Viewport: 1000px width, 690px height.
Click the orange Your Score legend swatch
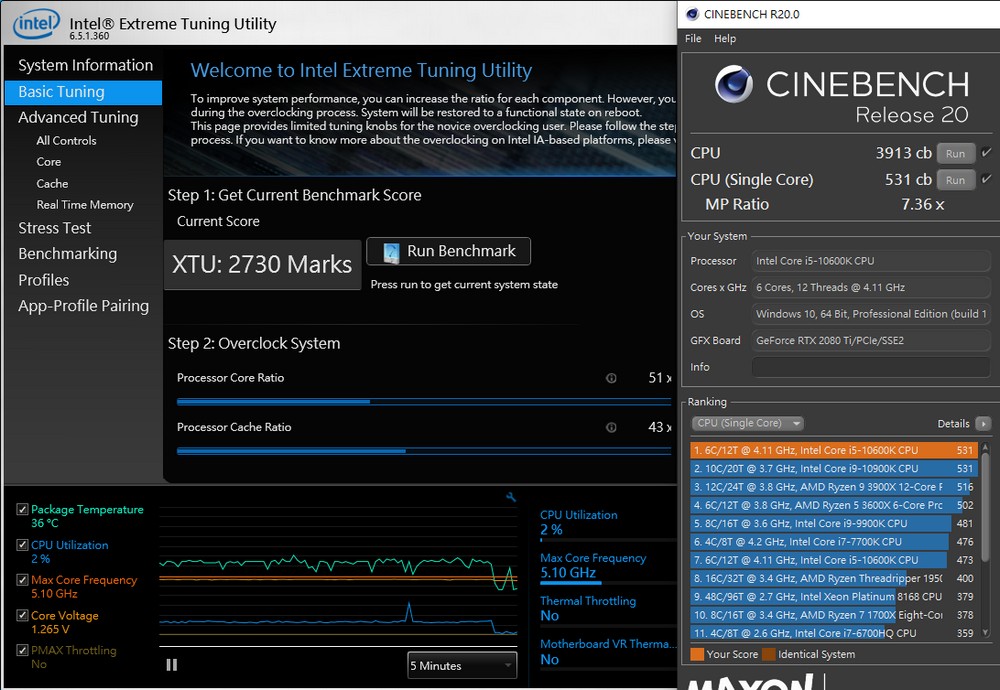697,654
